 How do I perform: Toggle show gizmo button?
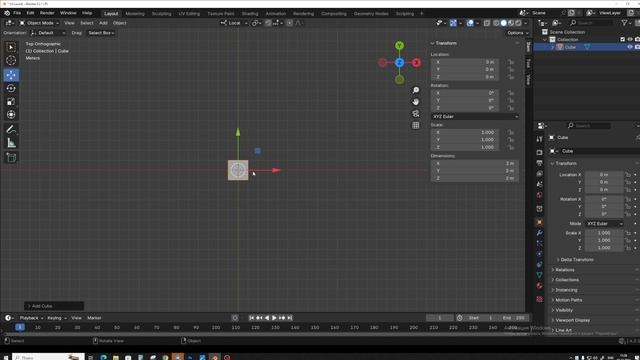pyautogui.click(x=453, y=23)
